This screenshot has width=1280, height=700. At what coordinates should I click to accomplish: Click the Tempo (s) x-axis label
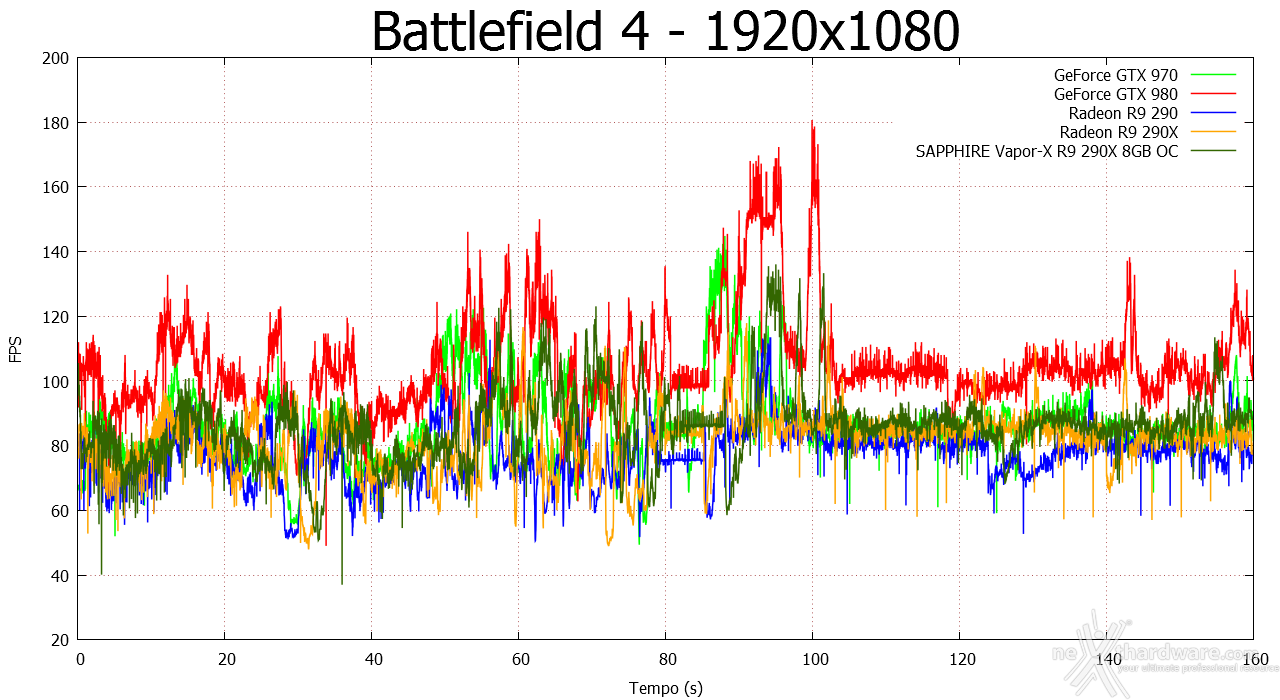pyautogui.click(x=666, y=688)
